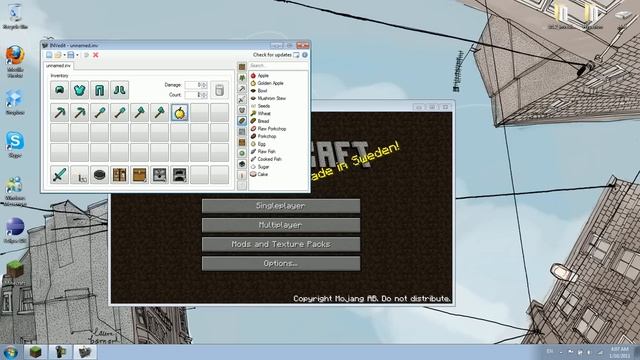Click the Save floppy disk toolbar icon

(x=71, y=55)
